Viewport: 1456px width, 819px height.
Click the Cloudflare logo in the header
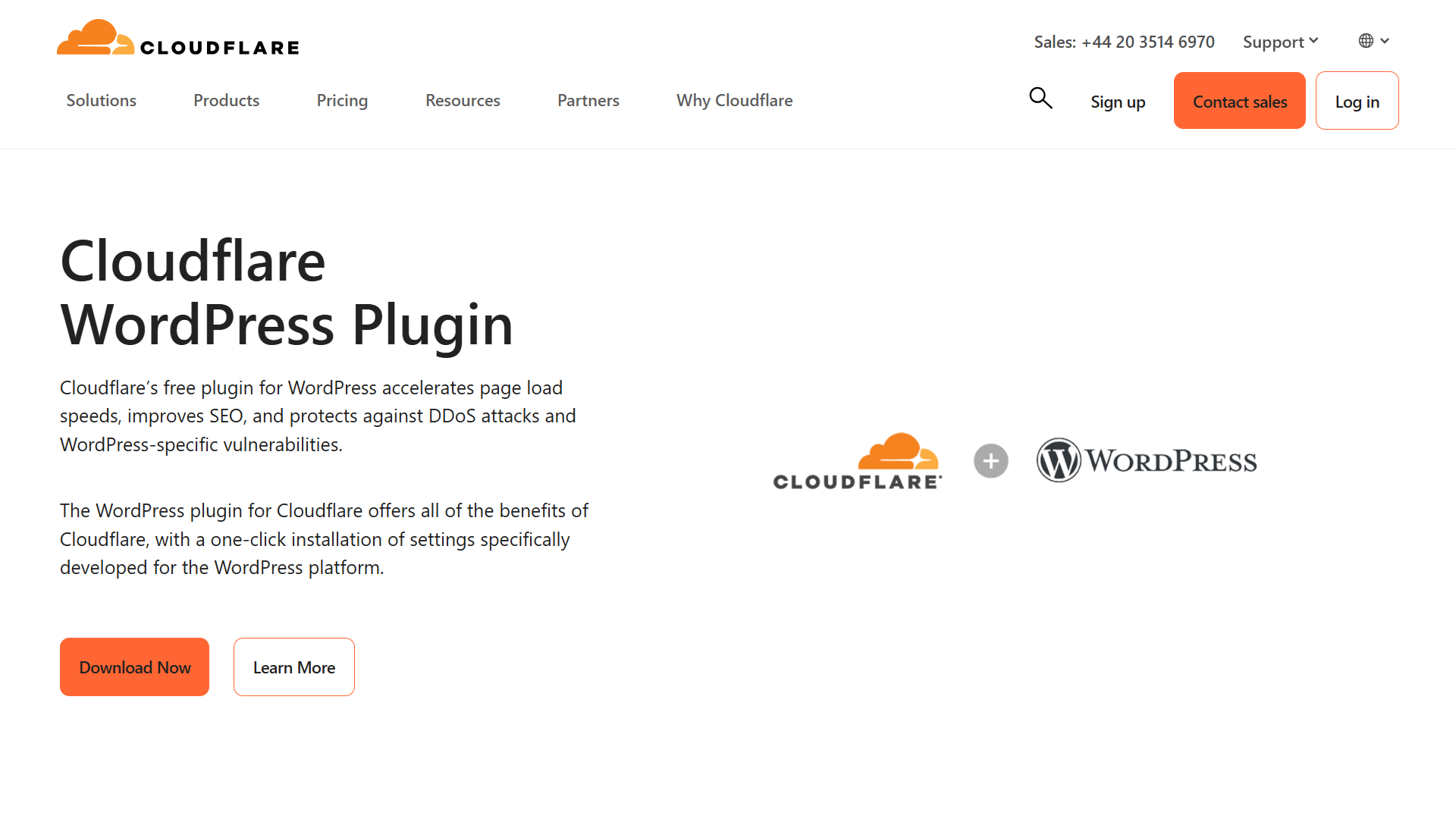[178, 38]
